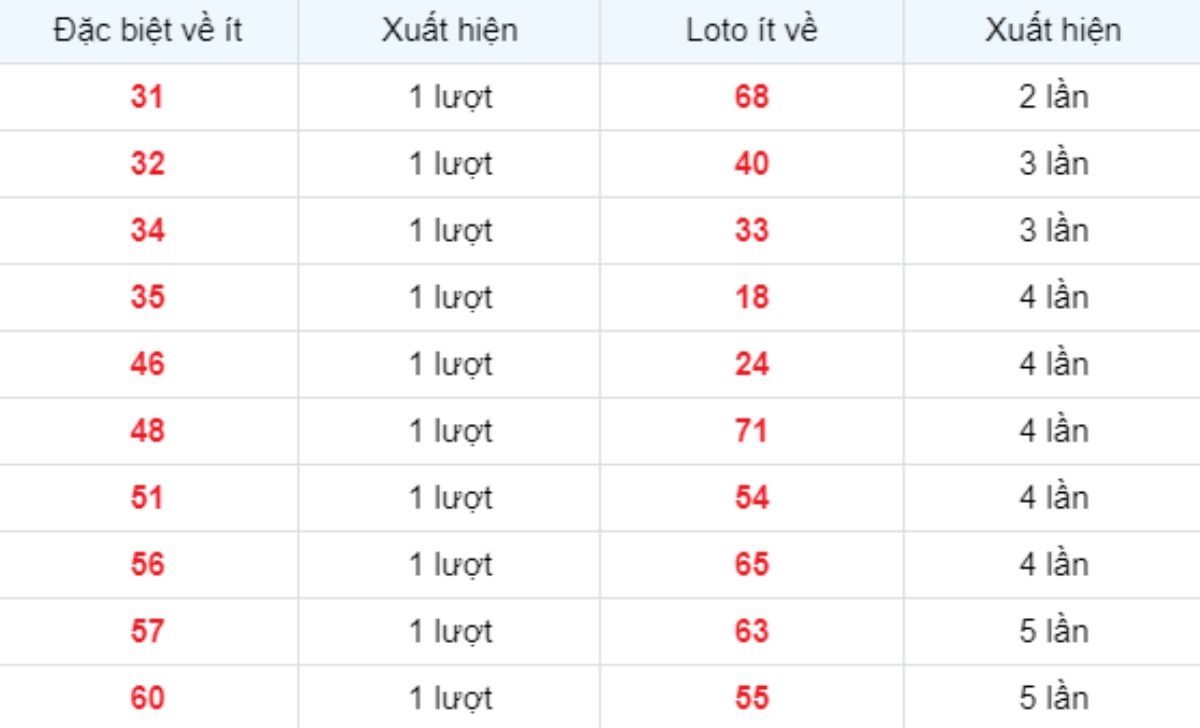Click the '2 lần' cell beside 68
Screen dimensions: 1200x728
pyautogui.click(x=1053, y=98)
